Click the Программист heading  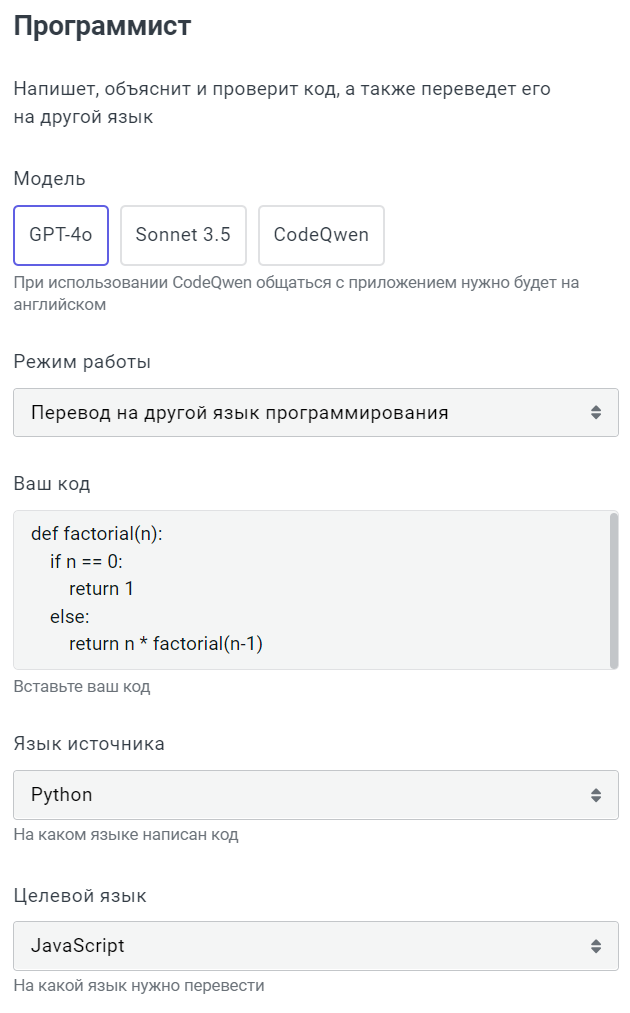(x=102, y=27)
